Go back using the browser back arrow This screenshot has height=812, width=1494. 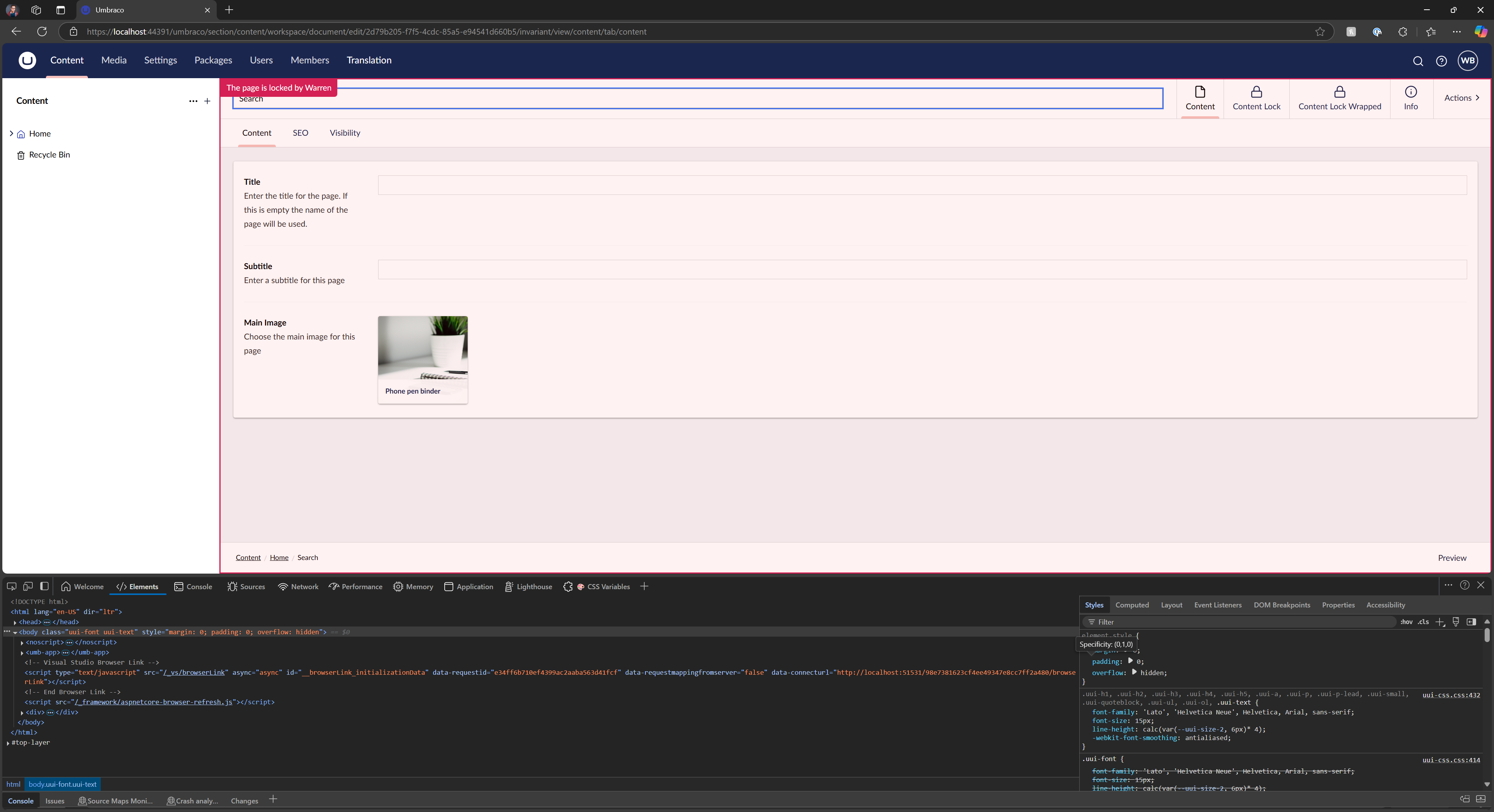16,31
